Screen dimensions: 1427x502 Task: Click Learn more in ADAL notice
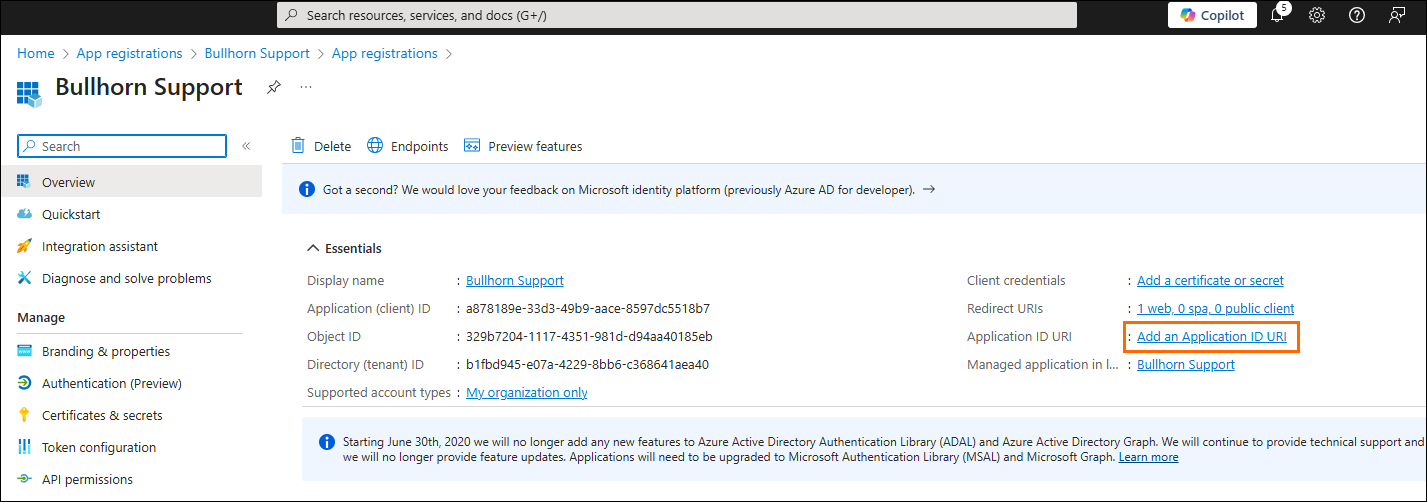tap(1148, 457)
